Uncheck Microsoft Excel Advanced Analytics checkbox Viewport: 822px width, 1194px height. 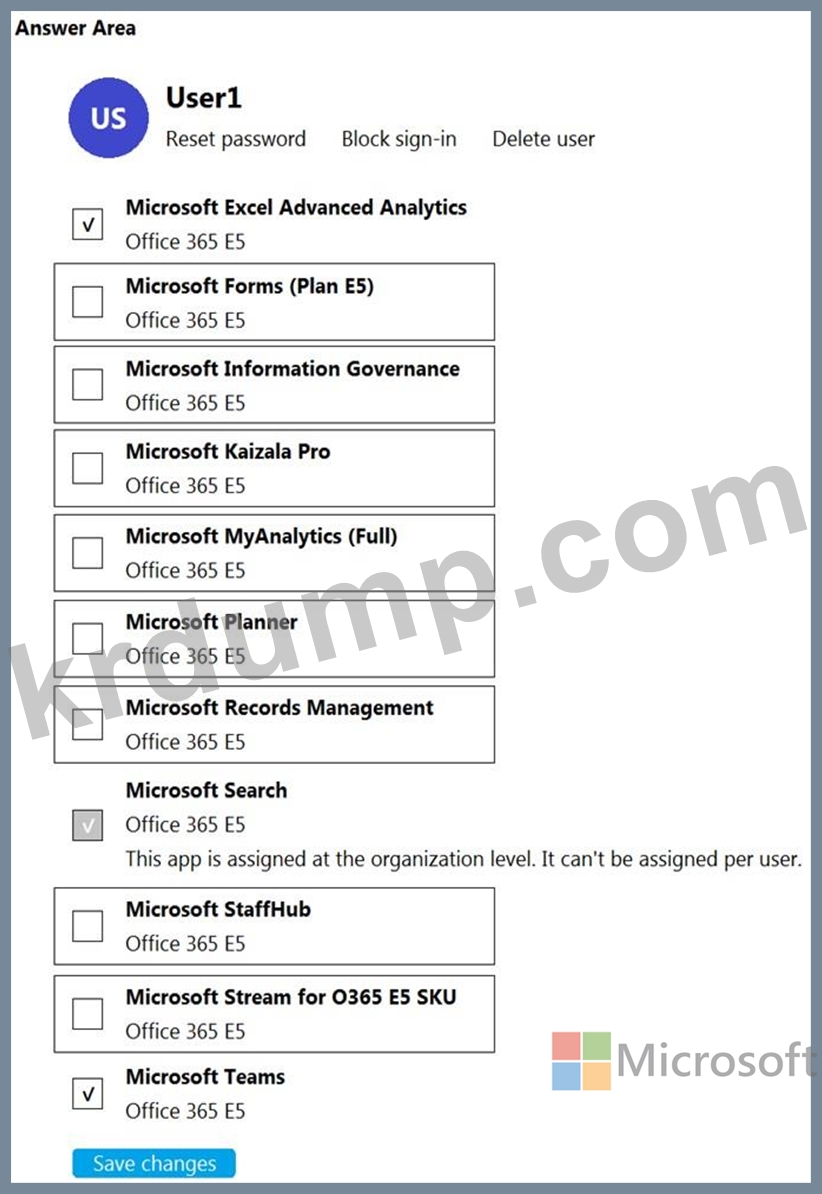click(x=88, y=224)
